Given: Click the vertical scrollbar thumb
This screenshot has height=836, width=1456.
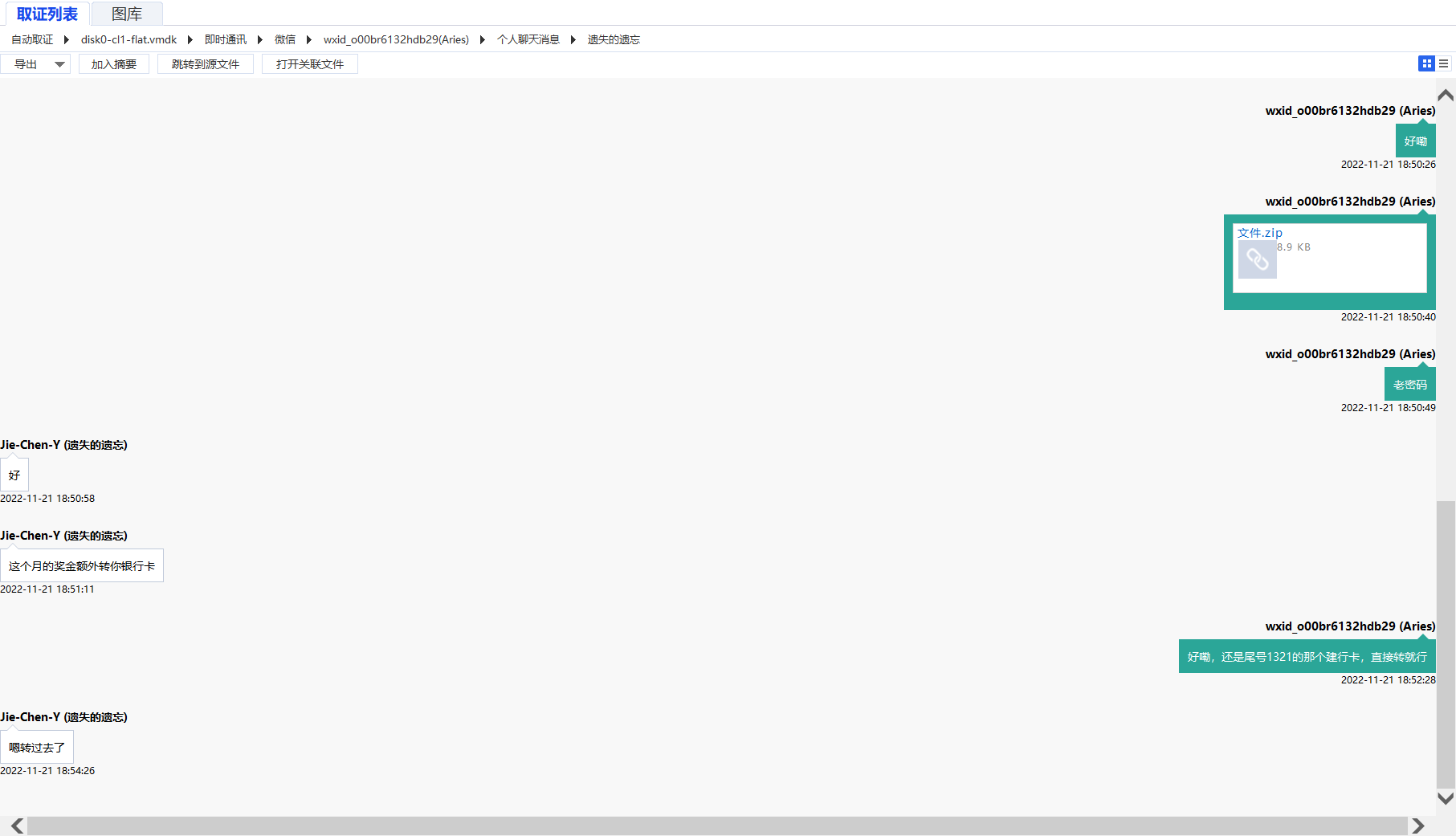Looking at the screenshot, I should tap(1446, 644).
